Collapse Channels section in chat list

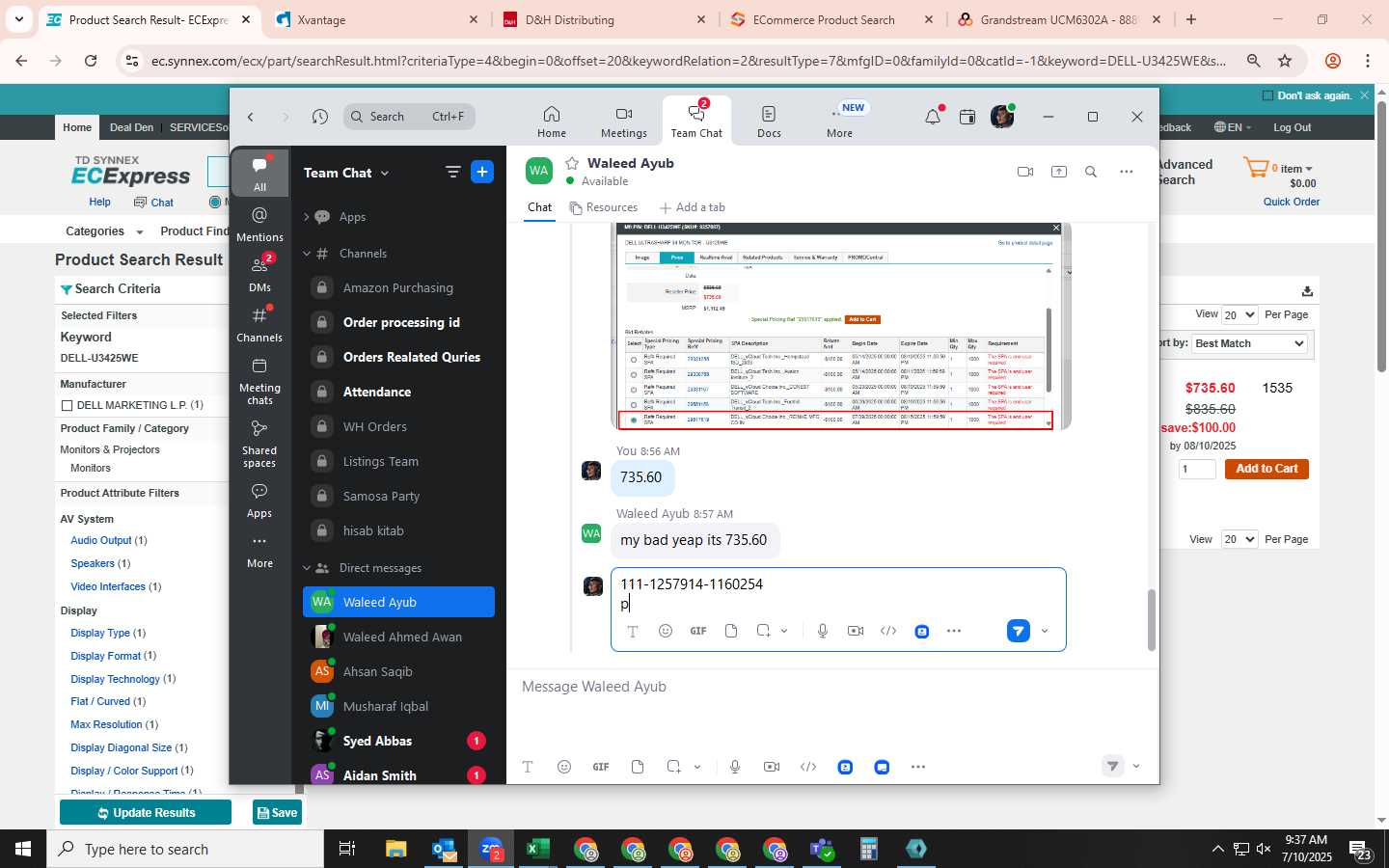point(307,254)
